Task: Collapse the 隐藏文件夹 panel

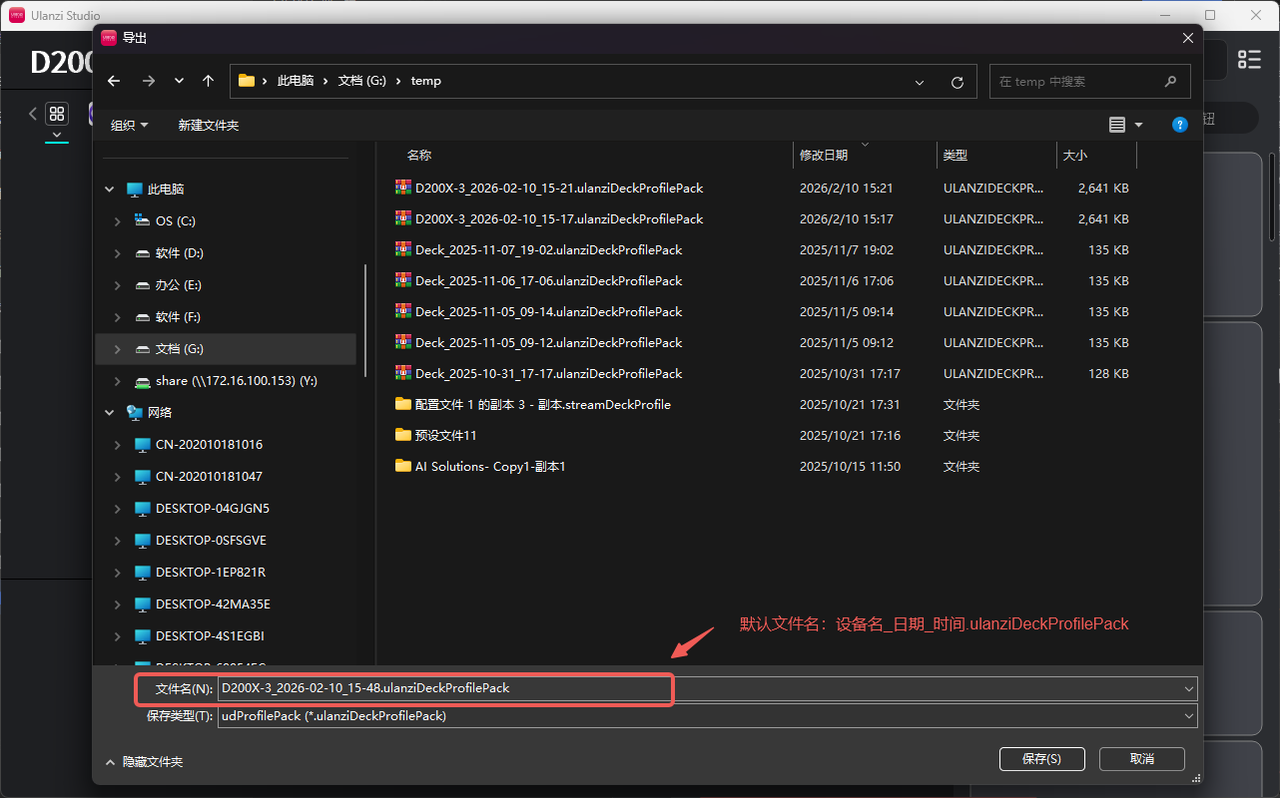Action: (x=144, y=762)
